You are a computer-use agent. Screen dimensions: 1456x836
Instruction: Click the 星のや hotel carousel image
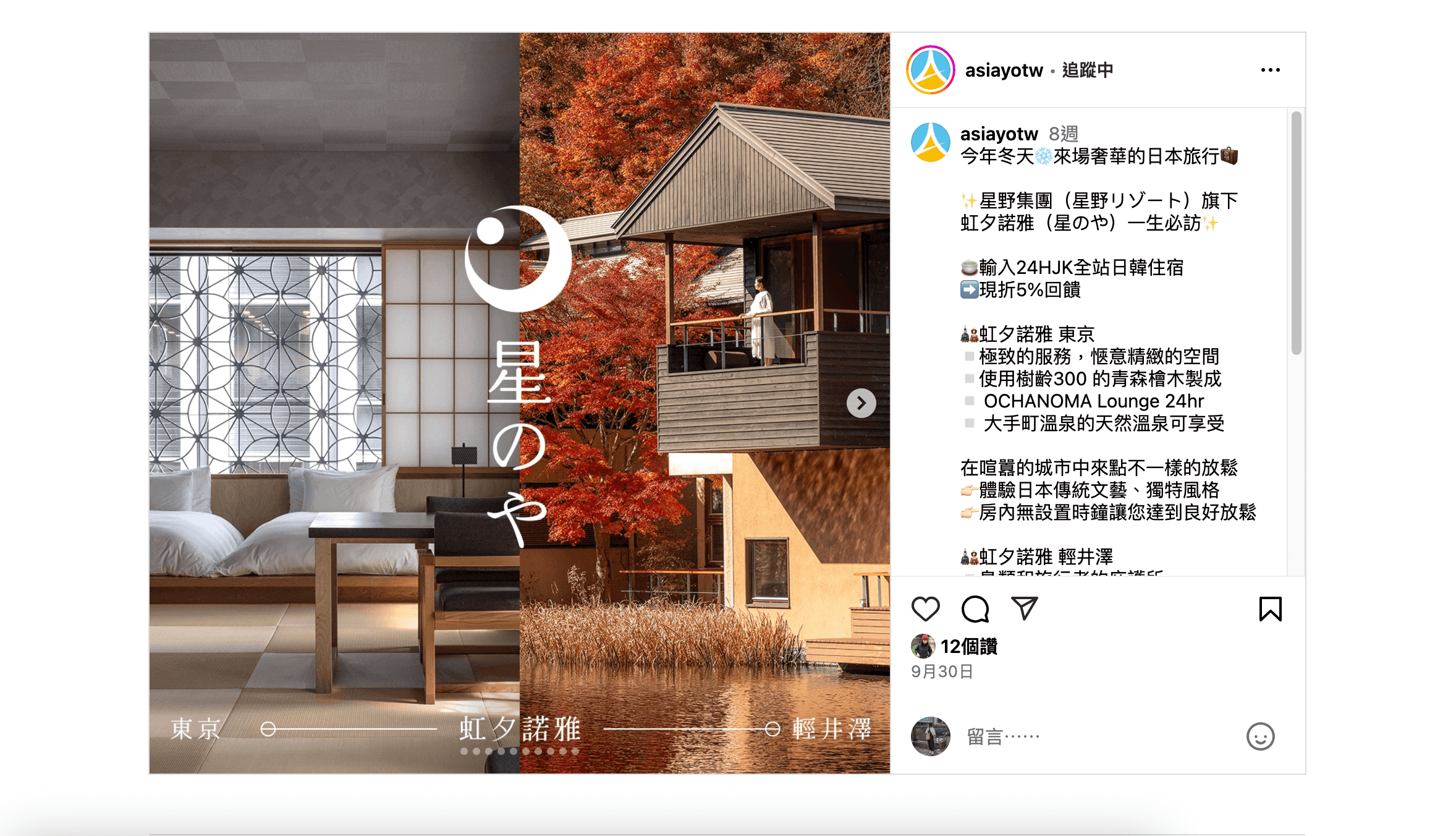tap(519, 402)
